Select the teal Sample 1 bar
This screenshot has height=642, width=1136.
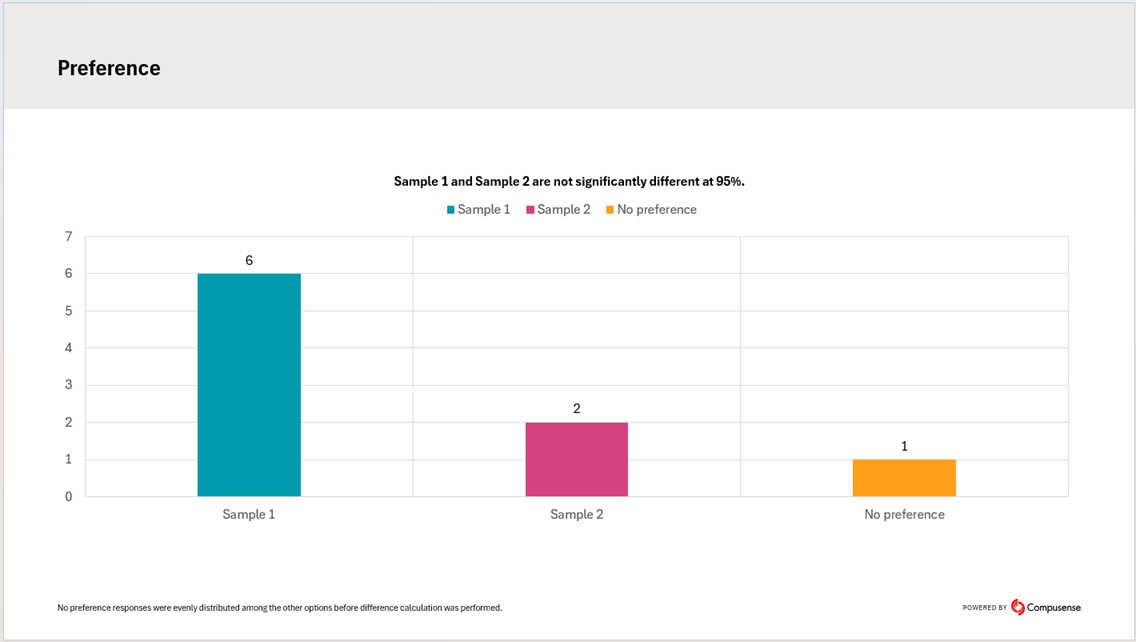coord(249,385)
